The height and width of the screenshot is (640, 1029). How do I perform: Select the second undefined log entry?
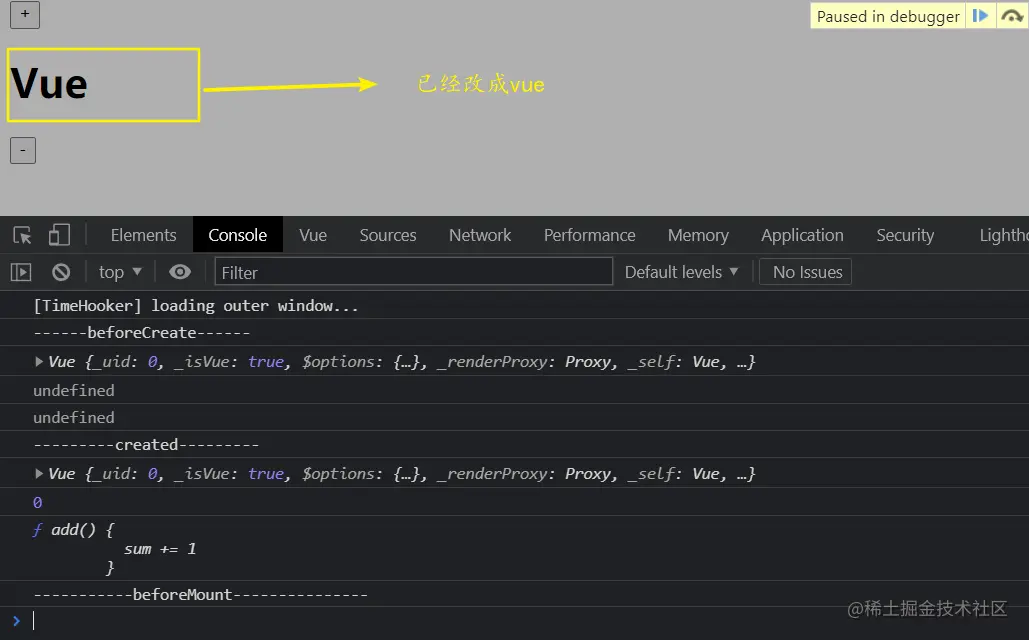click(74, 417)
